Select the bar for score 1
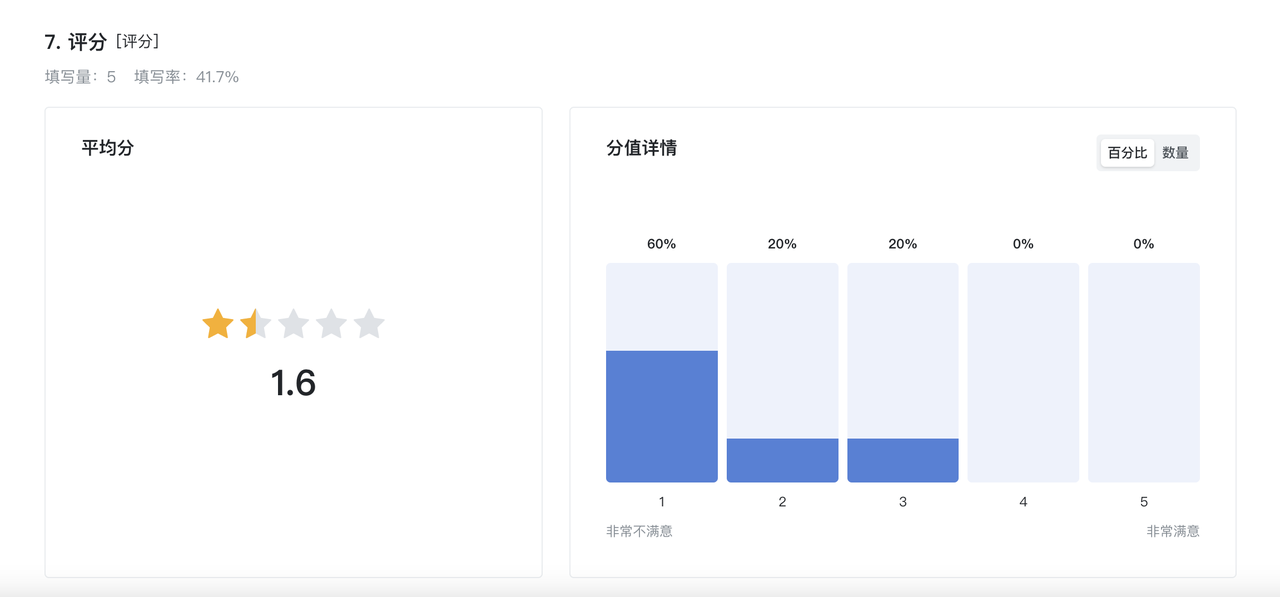 [x=662, y=373]
